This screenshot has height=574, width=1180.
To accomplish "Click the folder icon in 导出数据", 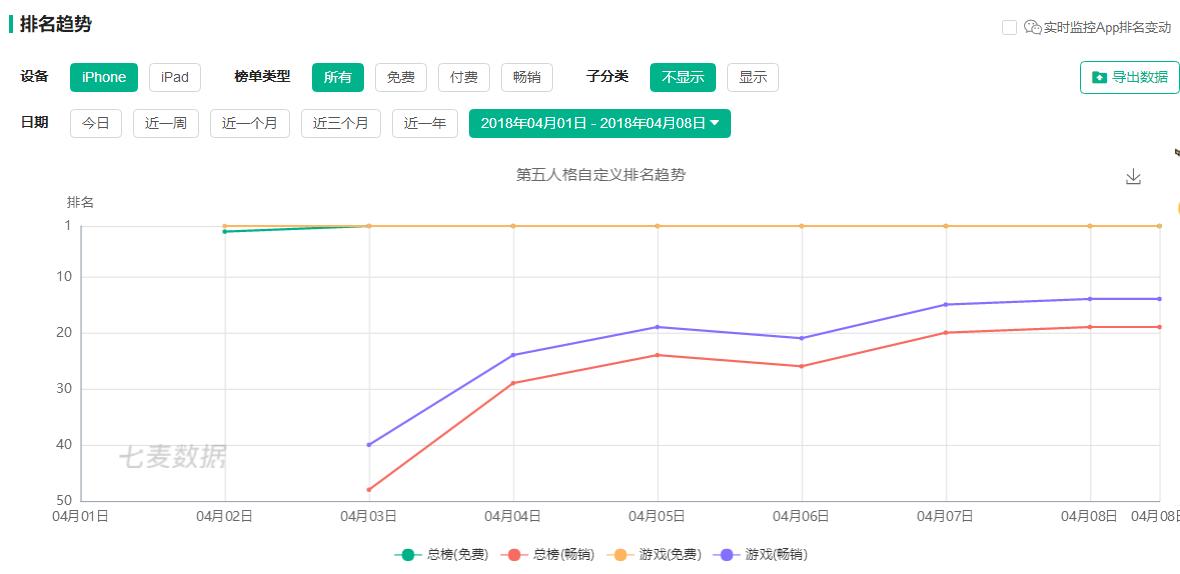I will 1099,77.
